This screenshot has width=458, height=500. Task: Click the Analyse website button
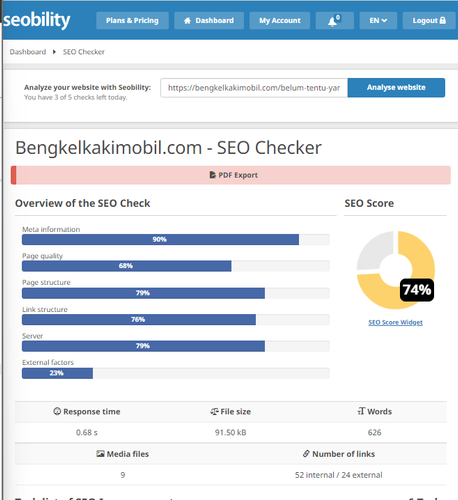396,88
